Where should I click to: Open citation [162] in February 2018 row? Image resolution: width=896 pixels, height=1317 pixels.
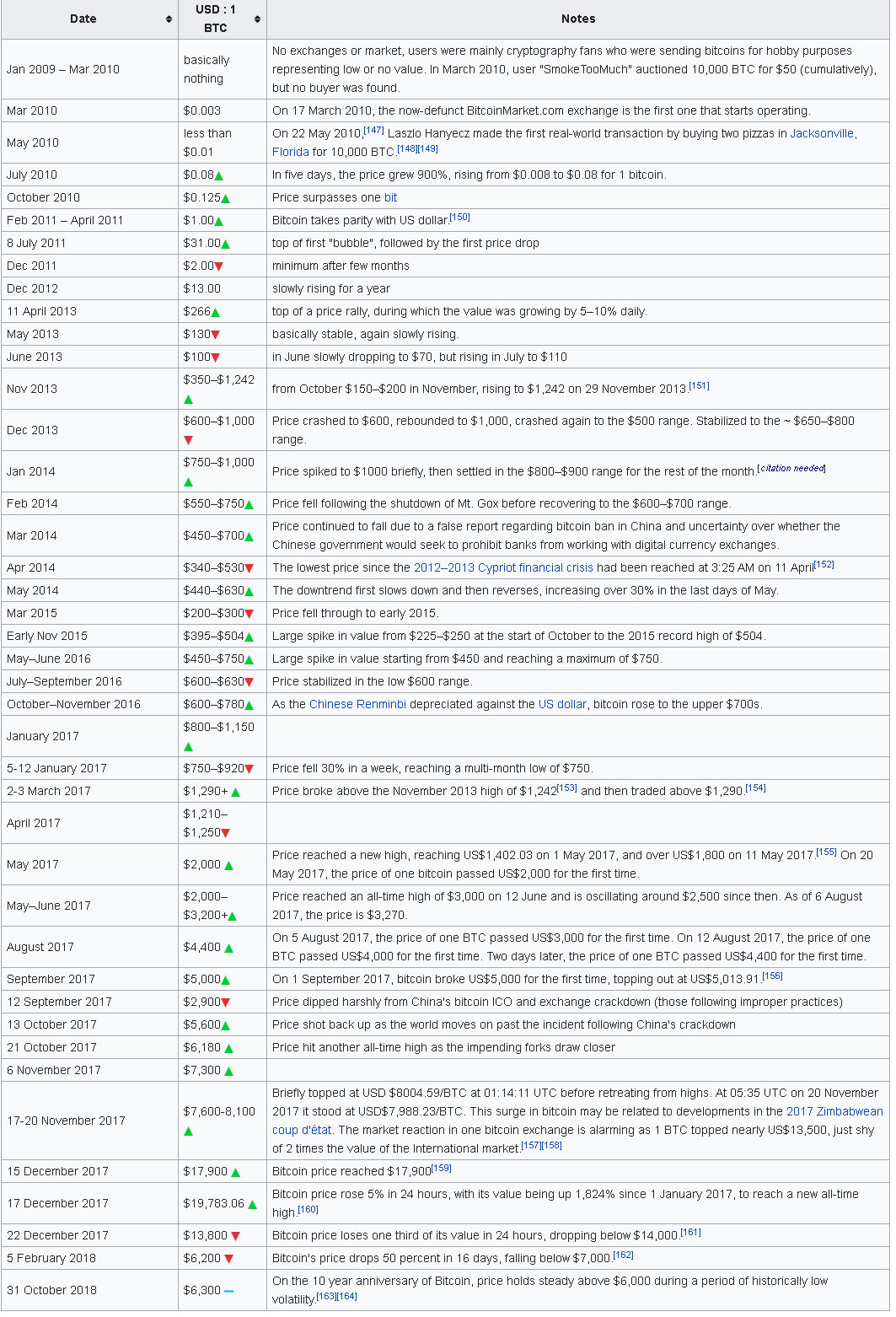[x=623, y=1255]
